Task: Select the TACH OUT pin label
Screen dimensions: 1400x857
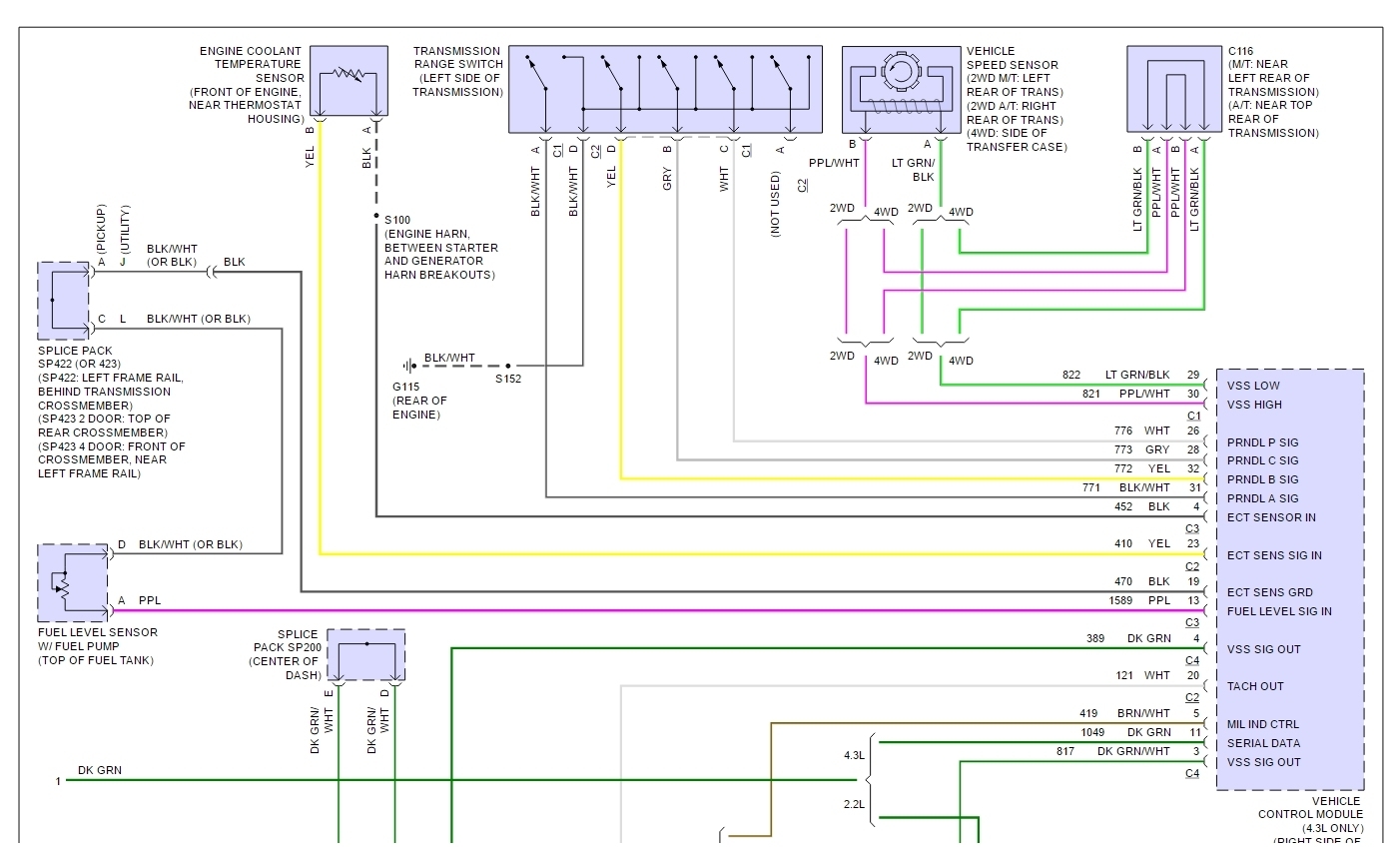Action: 1255,686
